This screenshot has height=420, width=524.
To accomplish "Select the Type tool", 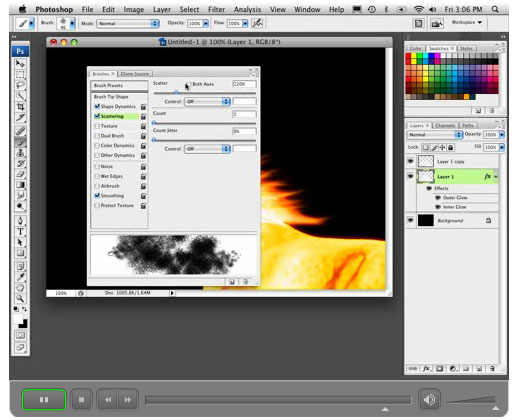I will click(20, 231).
